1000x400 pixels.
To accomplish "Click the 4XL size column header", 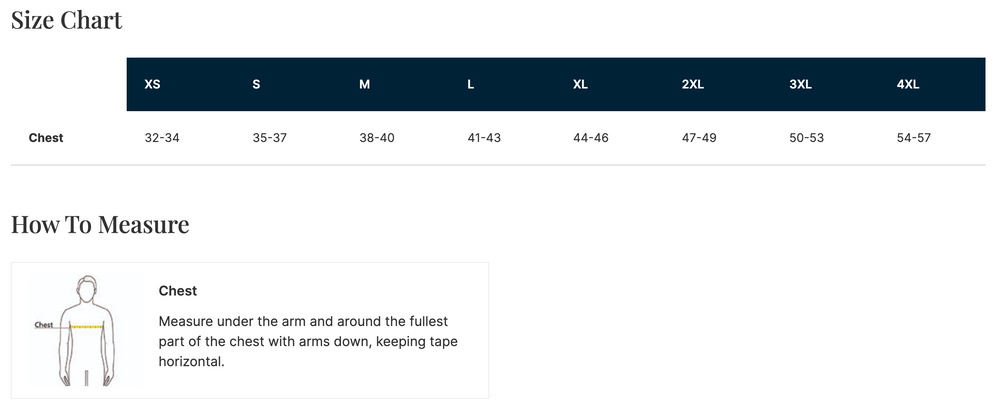I will 908,85.
